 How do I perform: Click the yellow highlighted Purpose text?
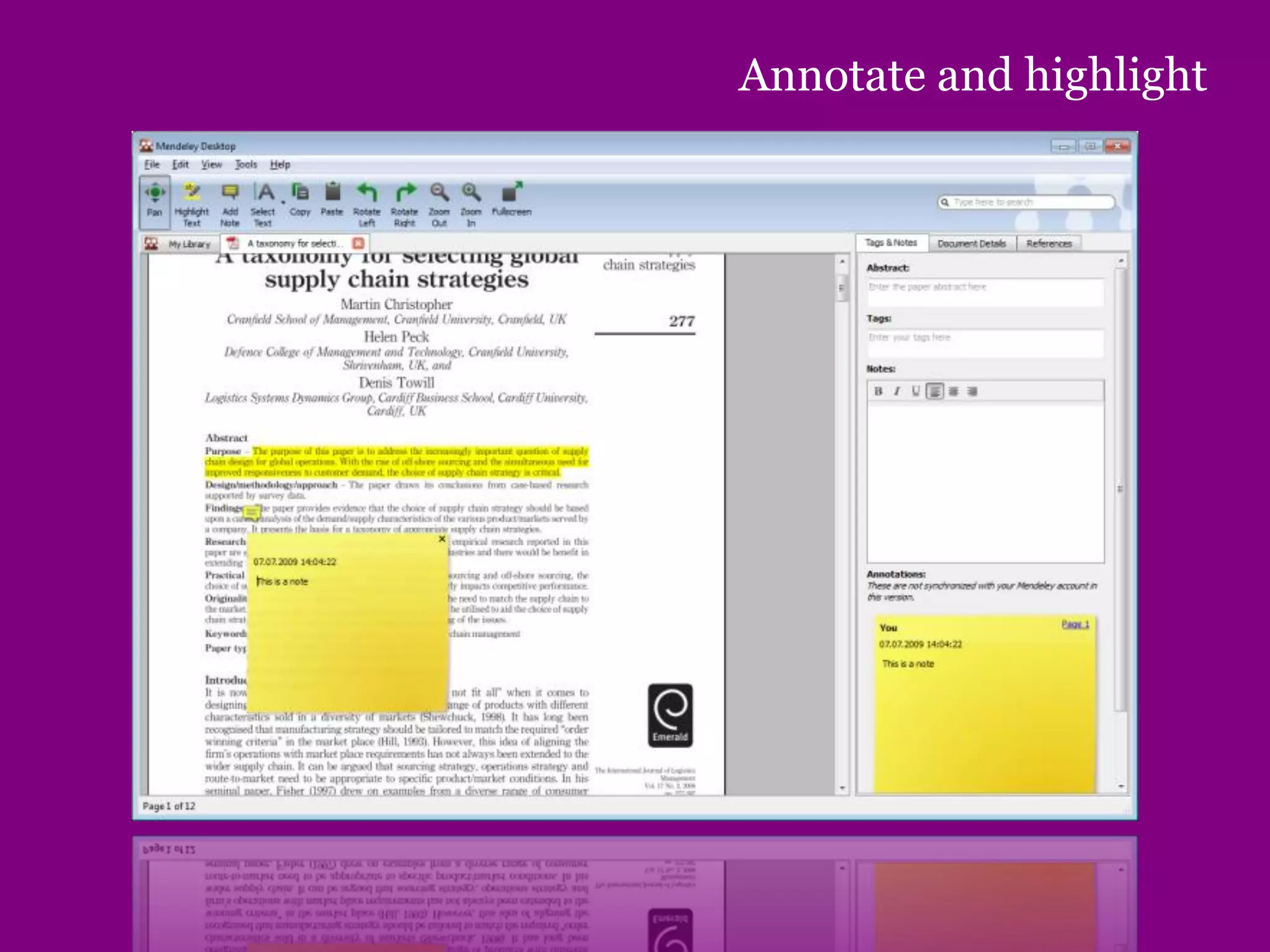coord(397,462)
